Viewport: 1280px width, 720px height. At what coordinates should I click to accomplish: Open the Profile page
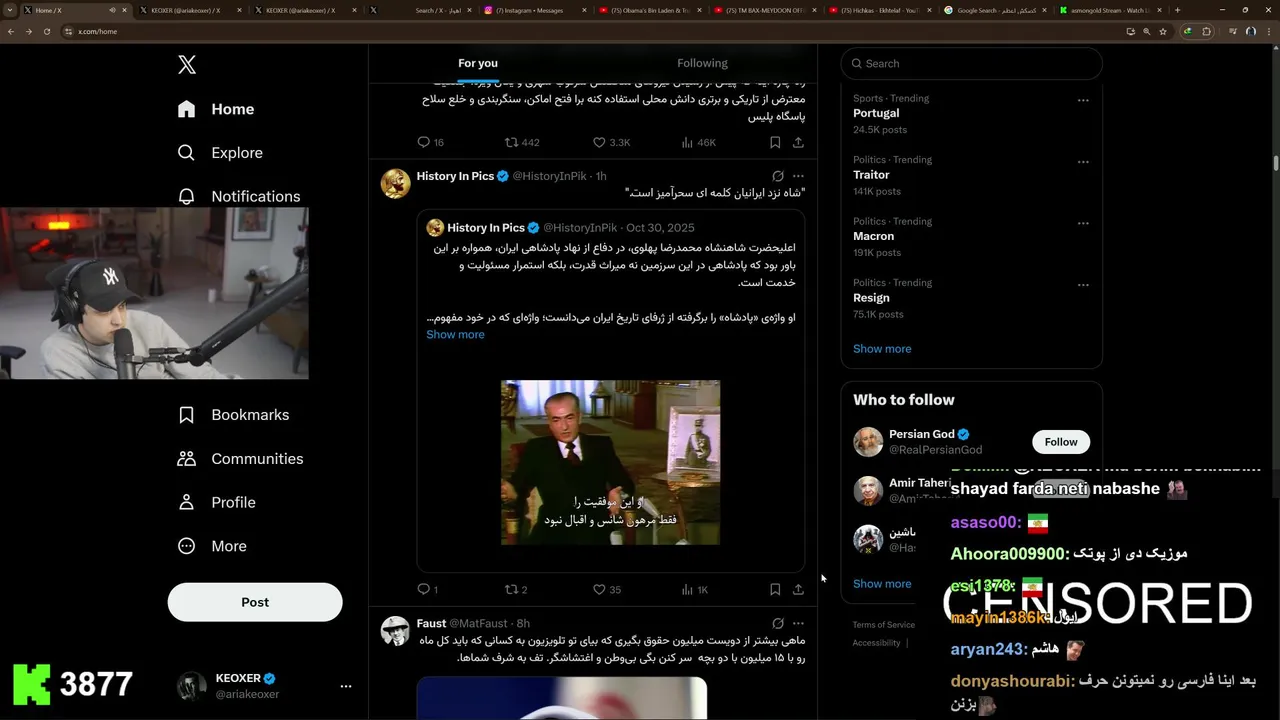coord(216,502)
